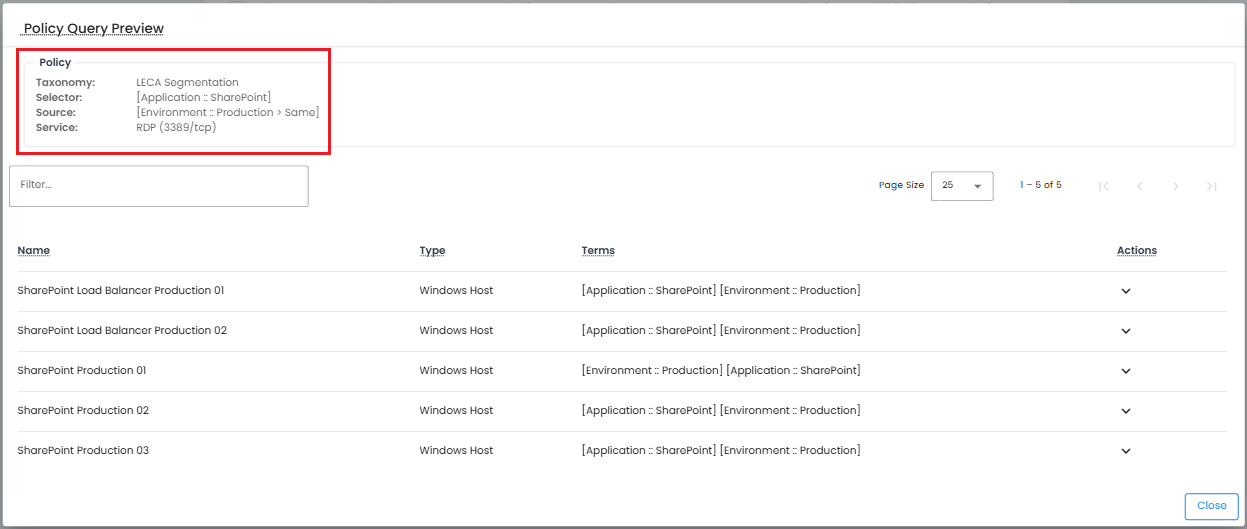Expand actions for SharePoint Load Balancer Production 01

point(1125,291)
